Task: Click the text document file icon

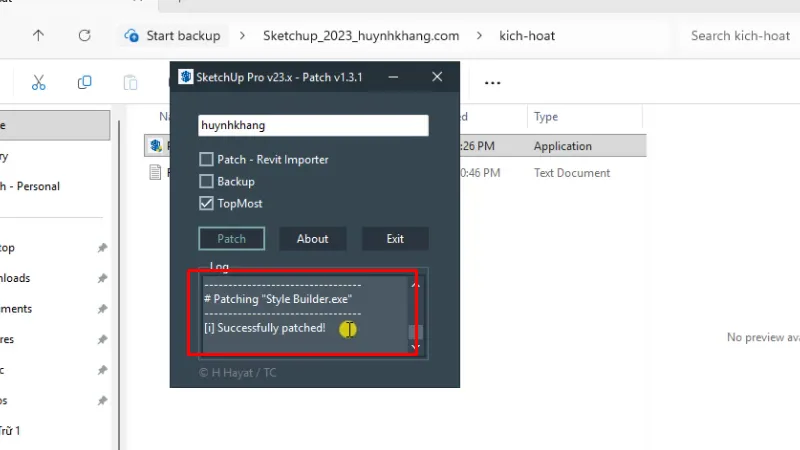Action: 156,172
